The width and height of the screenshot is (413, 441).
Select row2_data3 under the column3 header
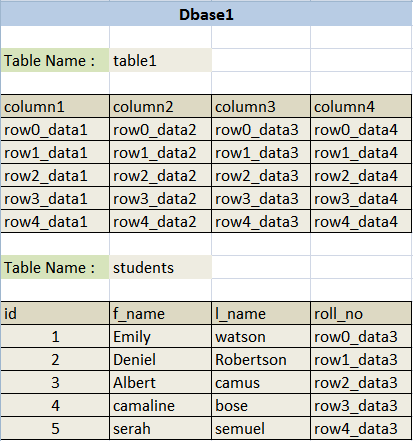(x=261, y=175)
